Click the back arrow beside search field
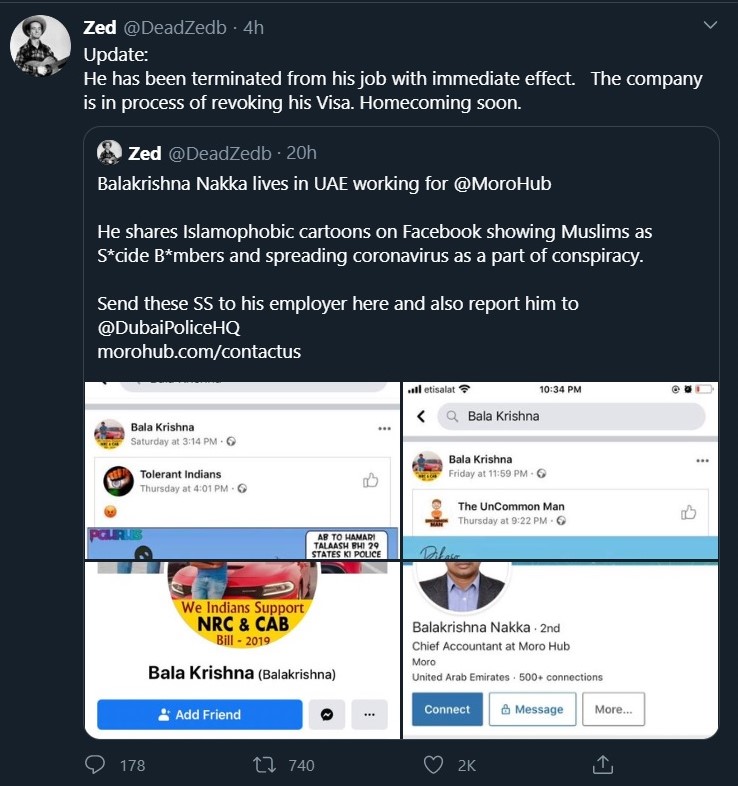The height and width of the screenshot is (786, 738). 421,416
